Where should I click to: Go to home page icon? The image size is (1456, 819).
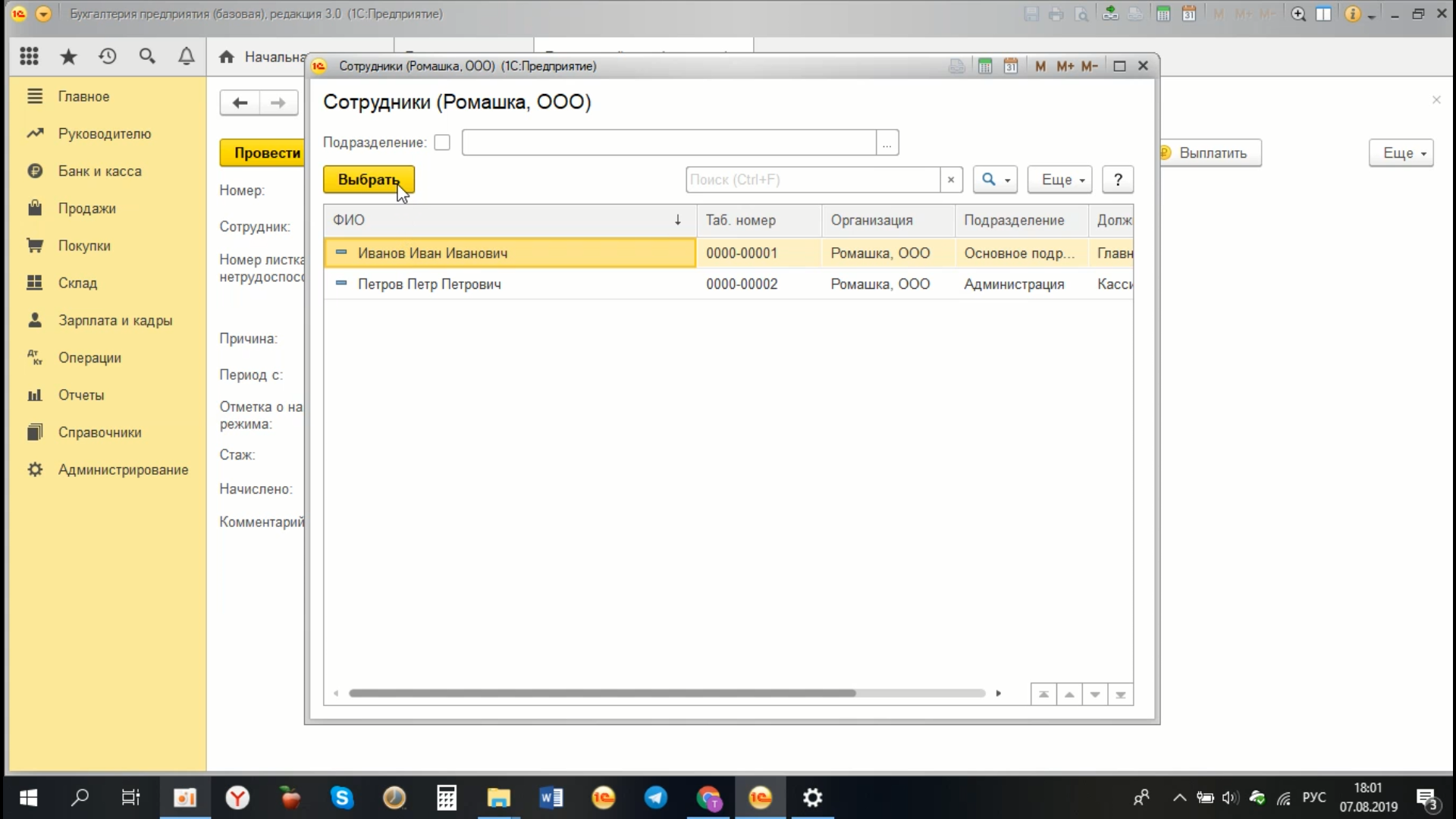tap(226, 57)
